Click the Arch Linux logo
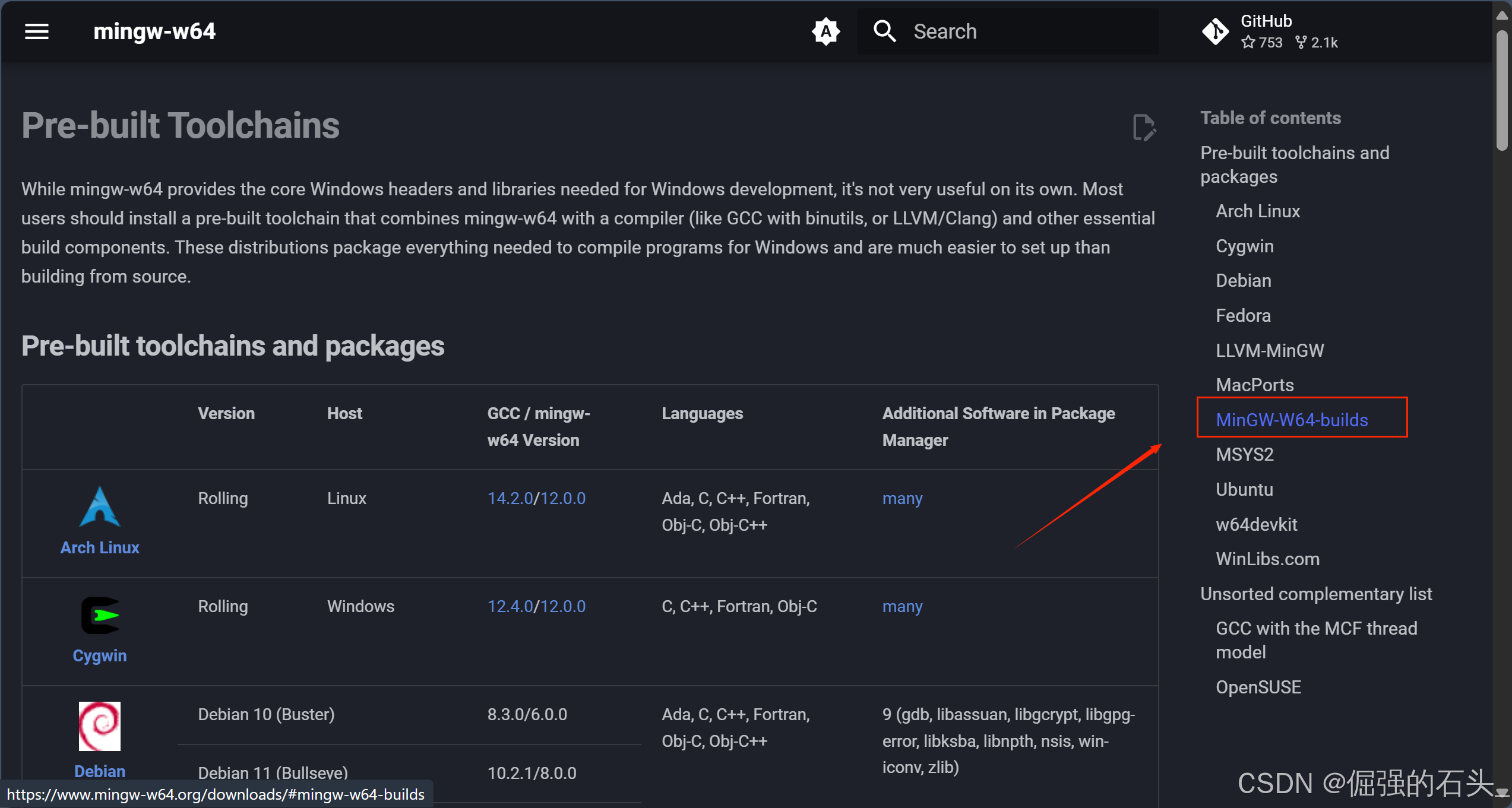This screenshot has width=1512, height=808. click(x=100, y=506)
